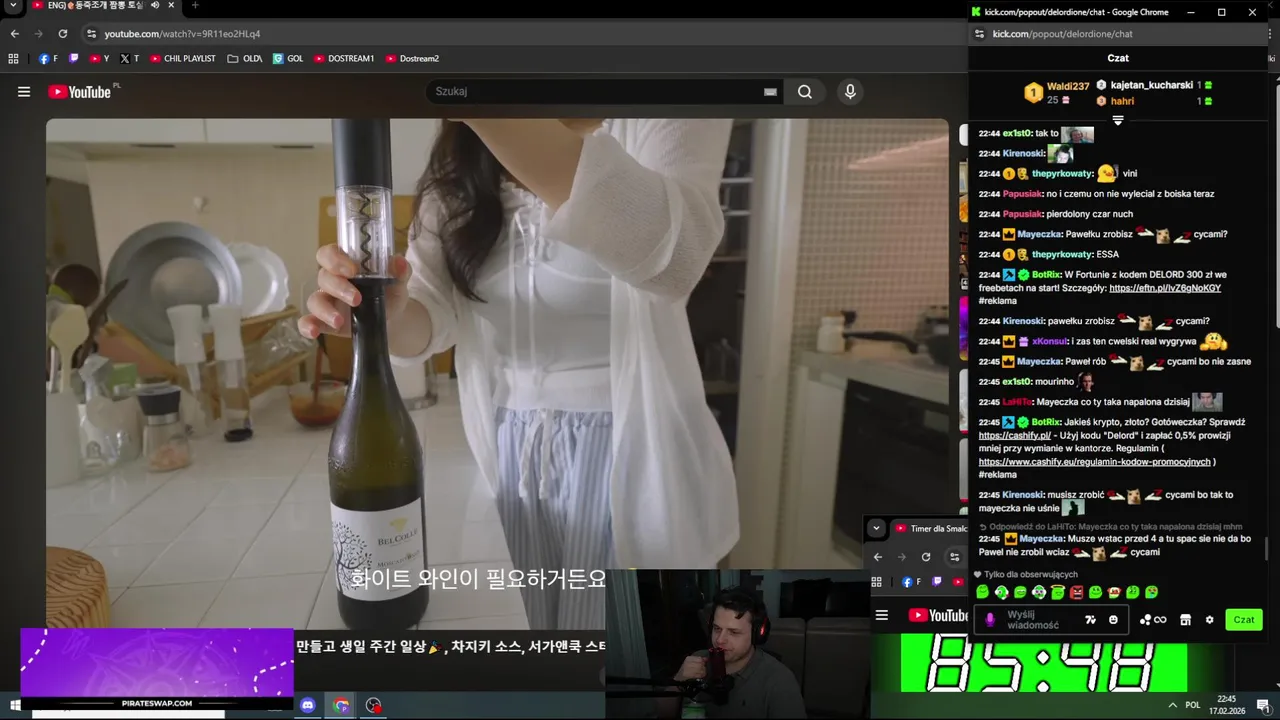
Task: Open the Kick shop storefront icon
Action: click(1185, 620)
